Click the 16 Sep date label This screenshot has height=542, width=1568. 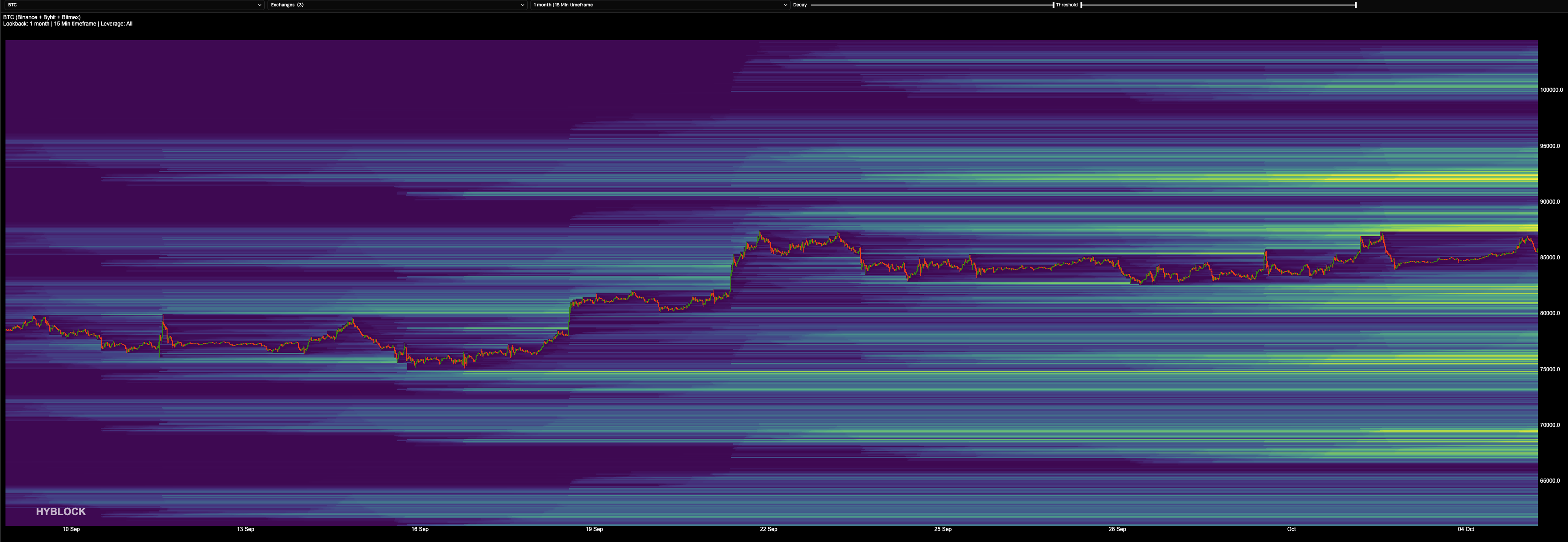point(420,529)
